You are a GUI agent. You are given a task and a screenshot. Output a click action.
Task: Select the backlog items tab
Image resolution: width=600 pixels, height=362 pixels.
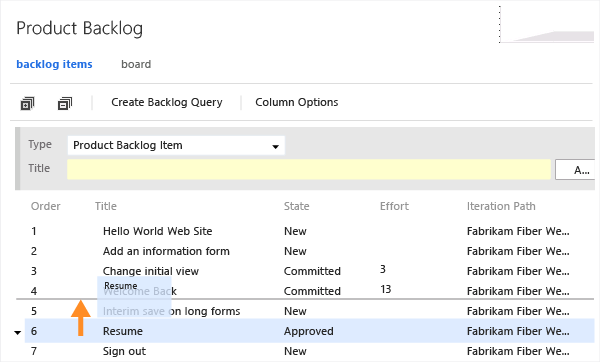click(54, 64)
